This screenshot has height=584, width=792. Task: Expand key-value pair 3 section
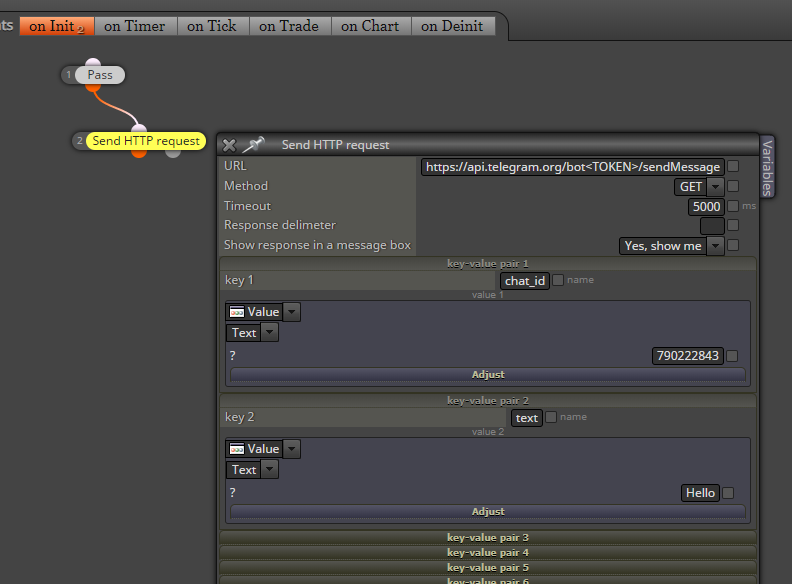[487, 538]
